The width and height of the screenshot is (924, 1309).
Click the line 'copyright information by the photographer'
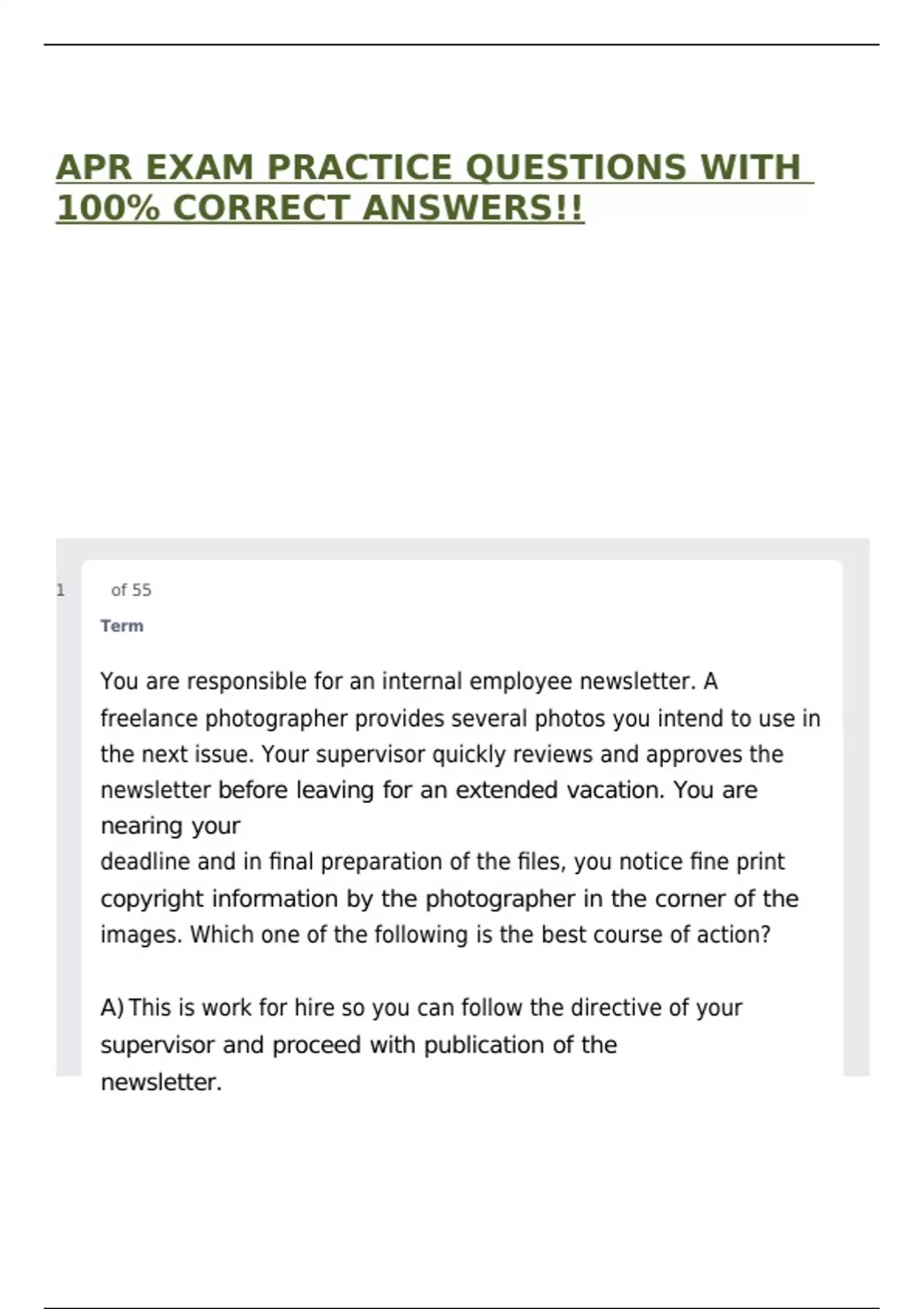tap(450, 899)
